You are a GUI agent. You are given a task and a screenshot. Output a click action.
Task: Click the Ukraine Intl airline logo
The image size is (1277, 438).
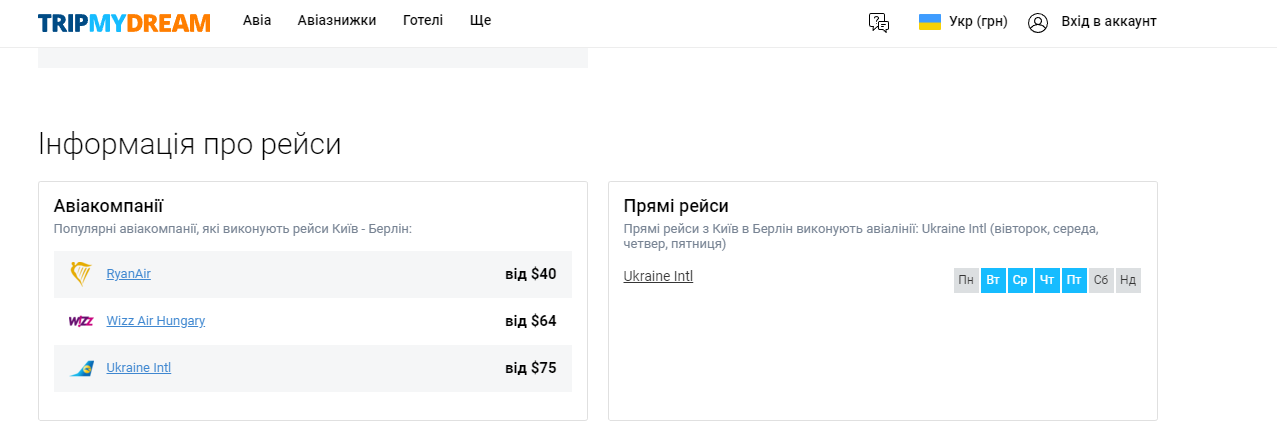[81, 368]
